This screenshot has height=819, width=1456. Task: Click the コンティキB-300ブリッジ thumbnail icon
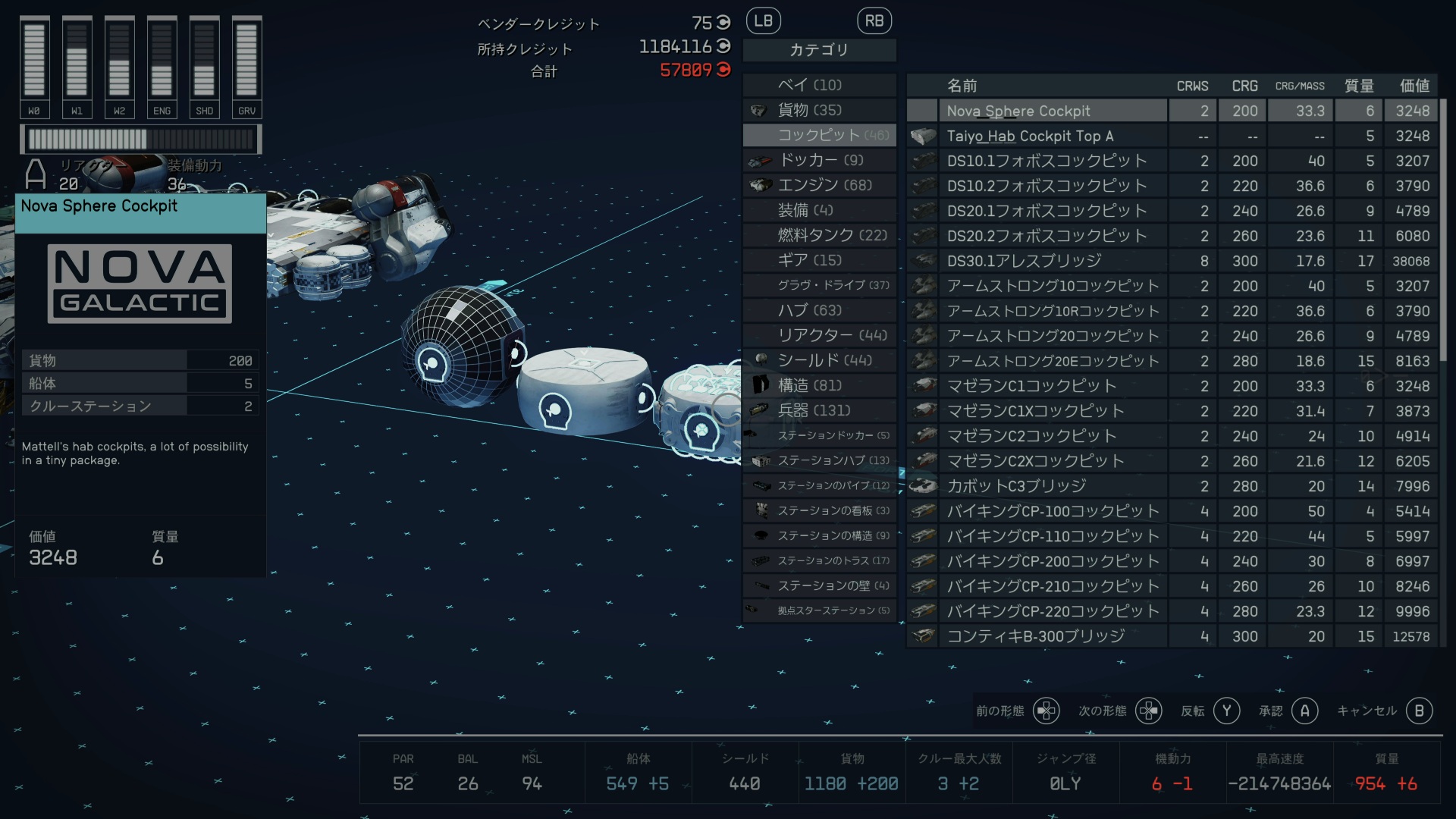(x=923, y=635)
